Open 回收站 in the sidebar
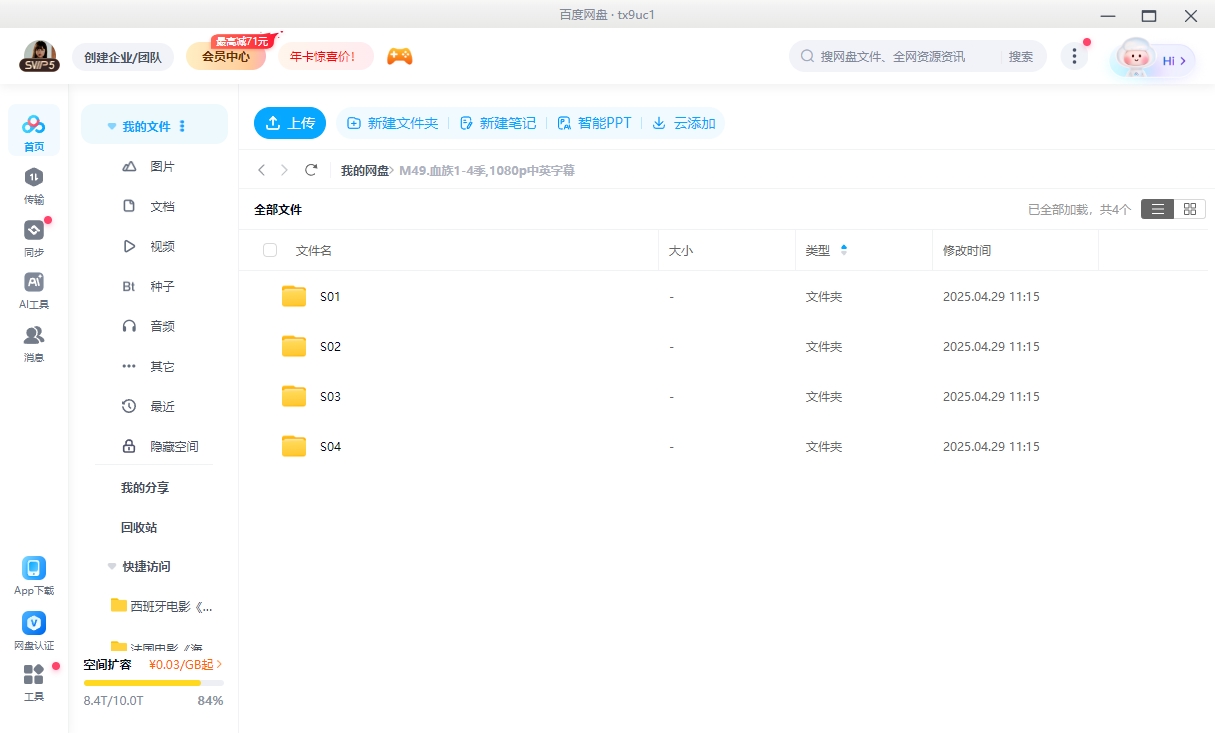Viewport: 1215px width, 733px height. [139, 527]
